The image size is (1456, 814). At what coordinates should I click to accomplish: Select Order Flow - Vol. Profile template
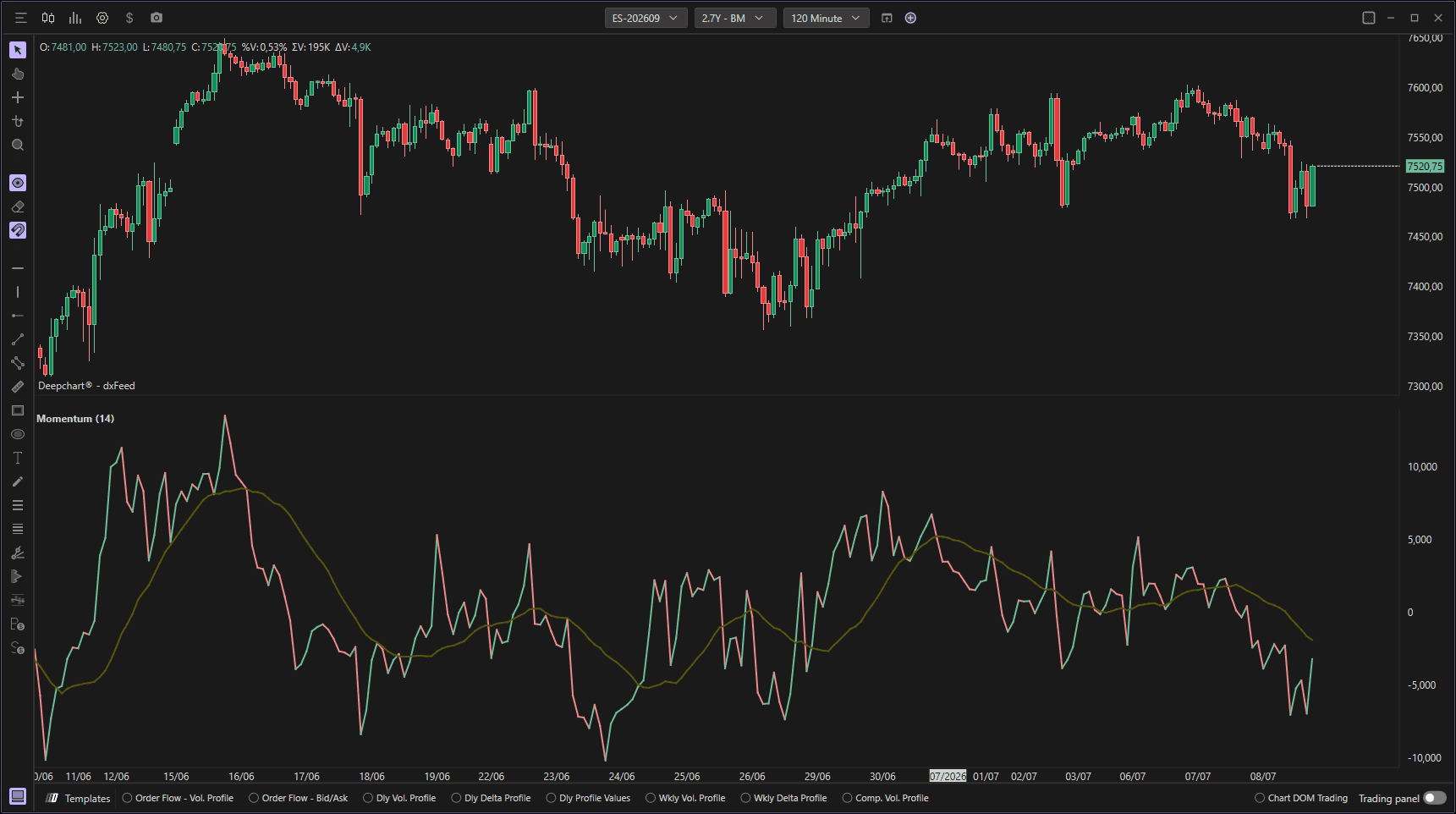(179, 798)
